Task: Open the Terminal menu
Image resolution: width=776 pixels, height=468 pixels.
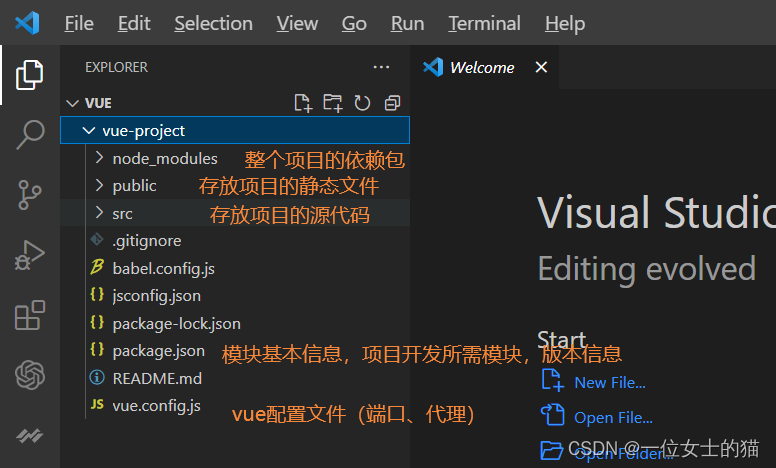Action: tap(485, 23)
